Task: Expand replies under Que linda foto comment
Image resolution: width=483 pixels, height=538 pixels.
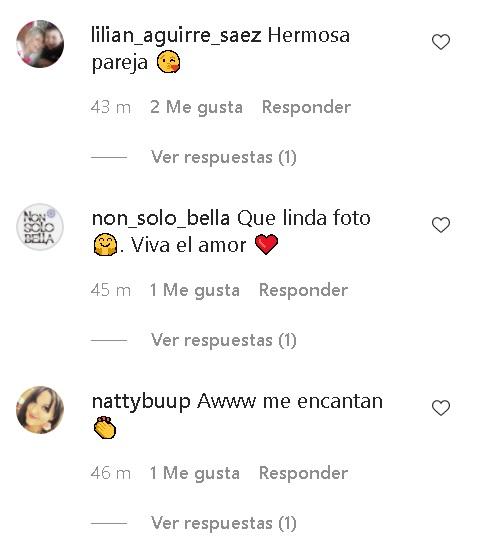Action: (224, 340)
